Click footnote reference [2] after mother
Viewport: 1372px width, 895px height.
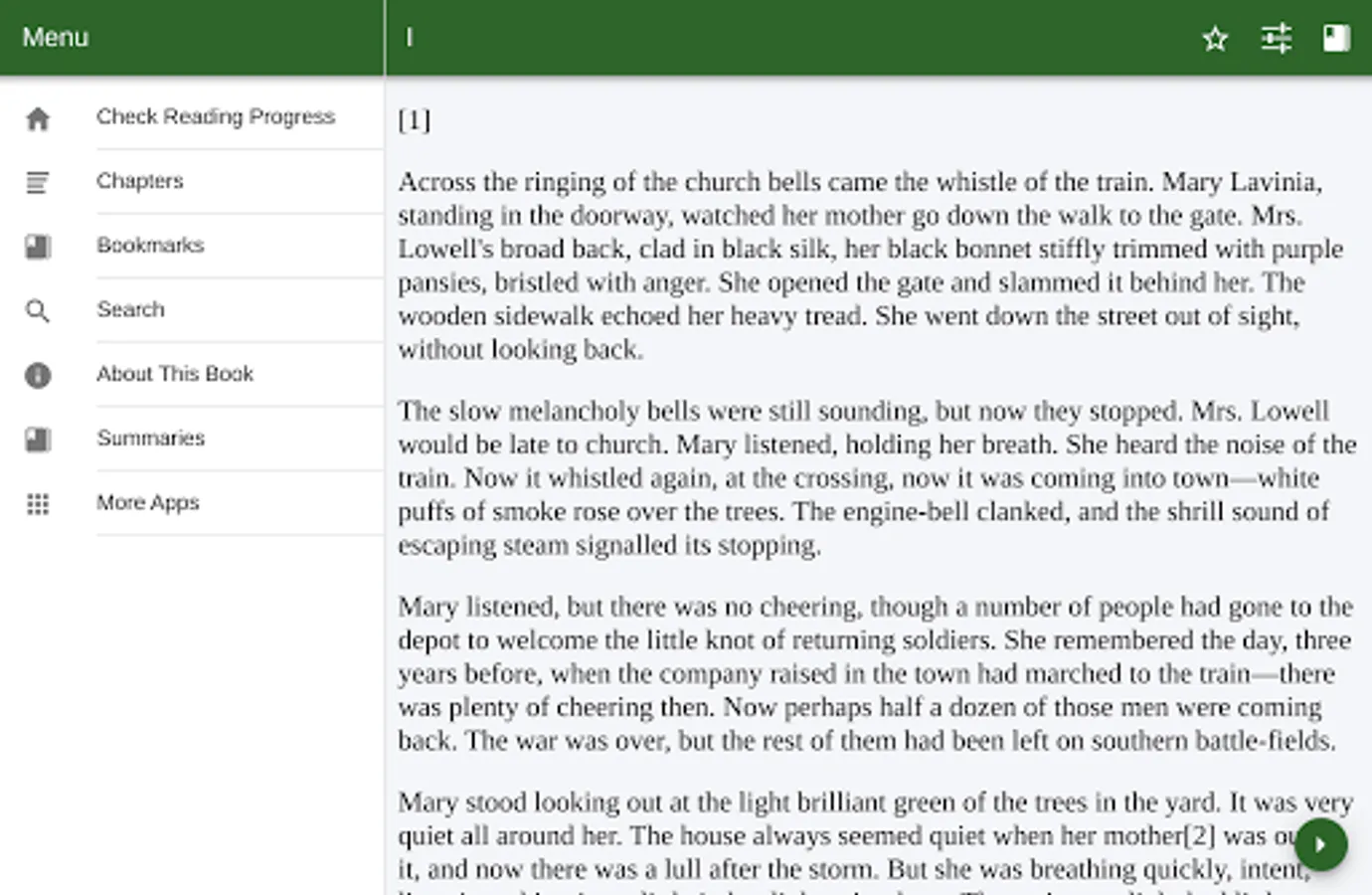tap(1200, 835)
